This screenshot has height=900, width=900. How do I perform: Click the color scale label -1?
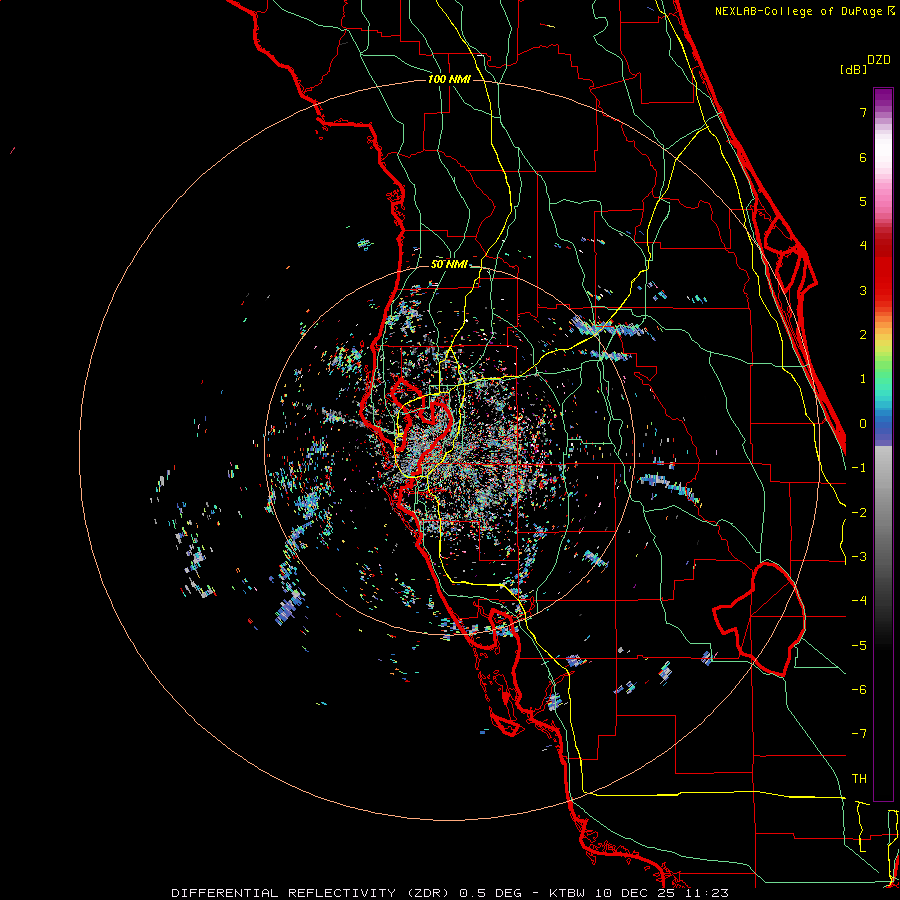(859, 468)
